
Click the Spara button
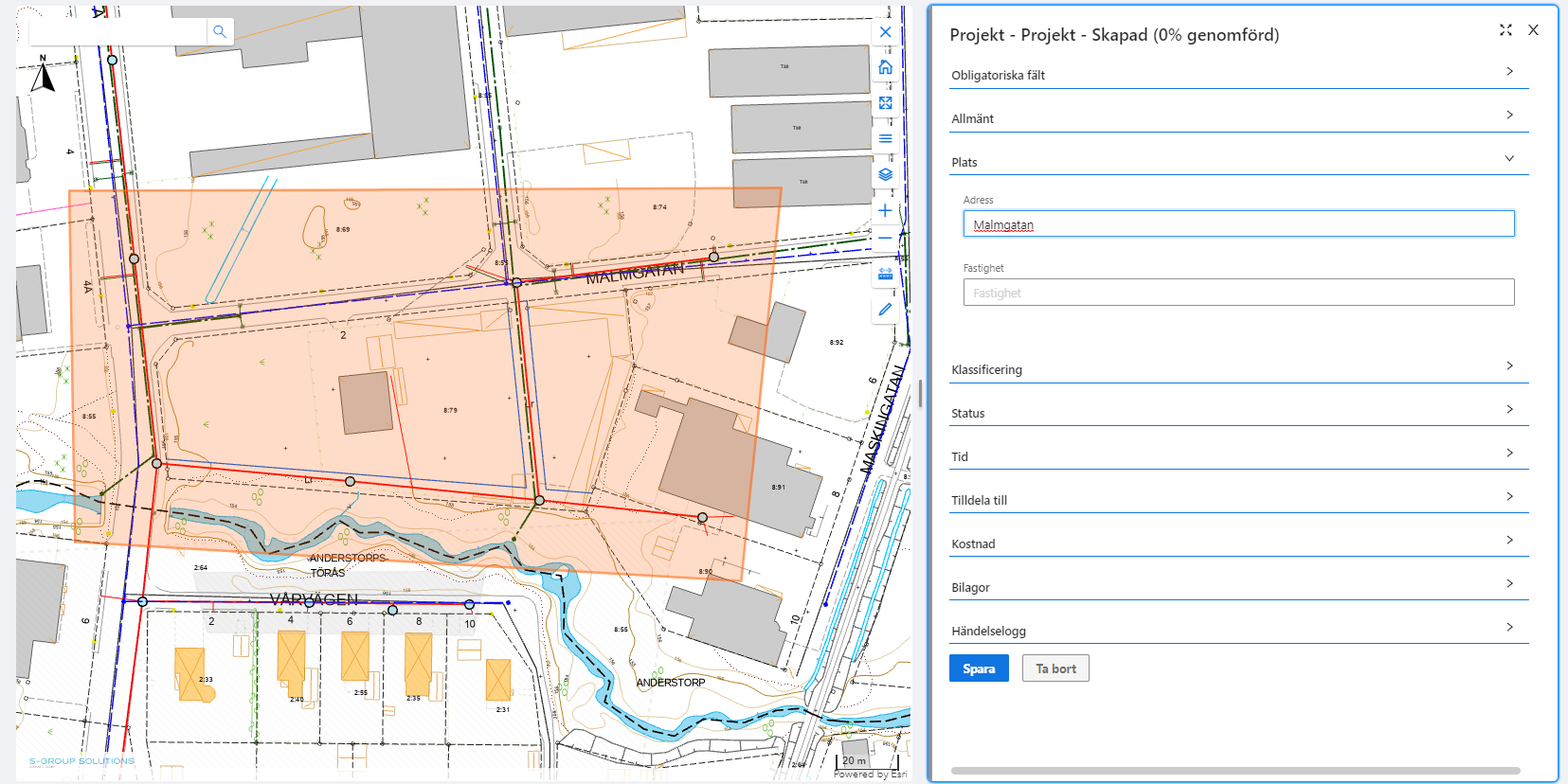click(979, 668)
